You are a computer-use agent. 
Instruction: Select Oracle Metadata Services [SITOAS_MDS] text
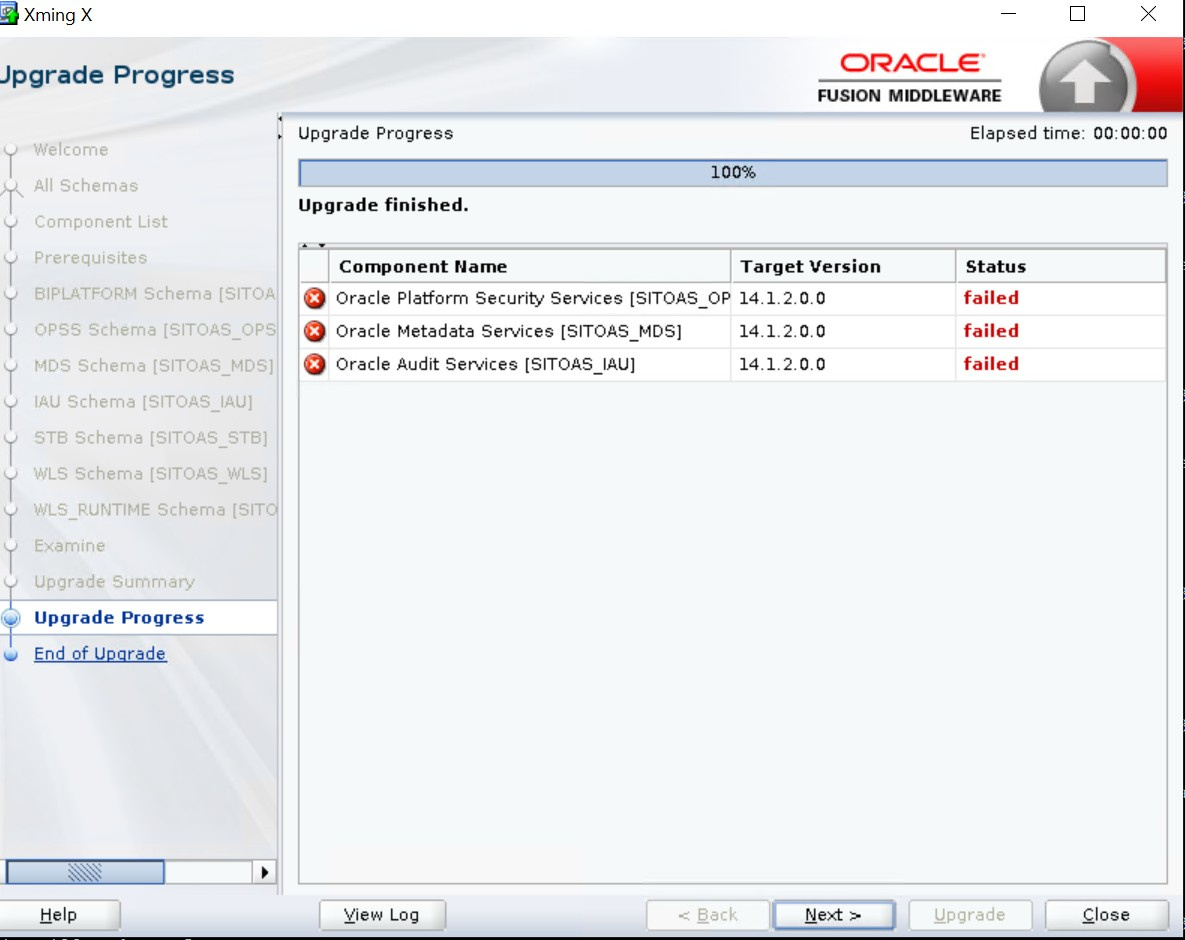509,331
